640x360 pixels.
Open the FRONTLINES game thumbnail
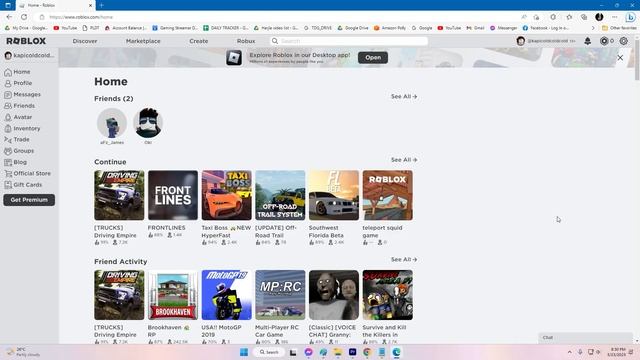173,195
